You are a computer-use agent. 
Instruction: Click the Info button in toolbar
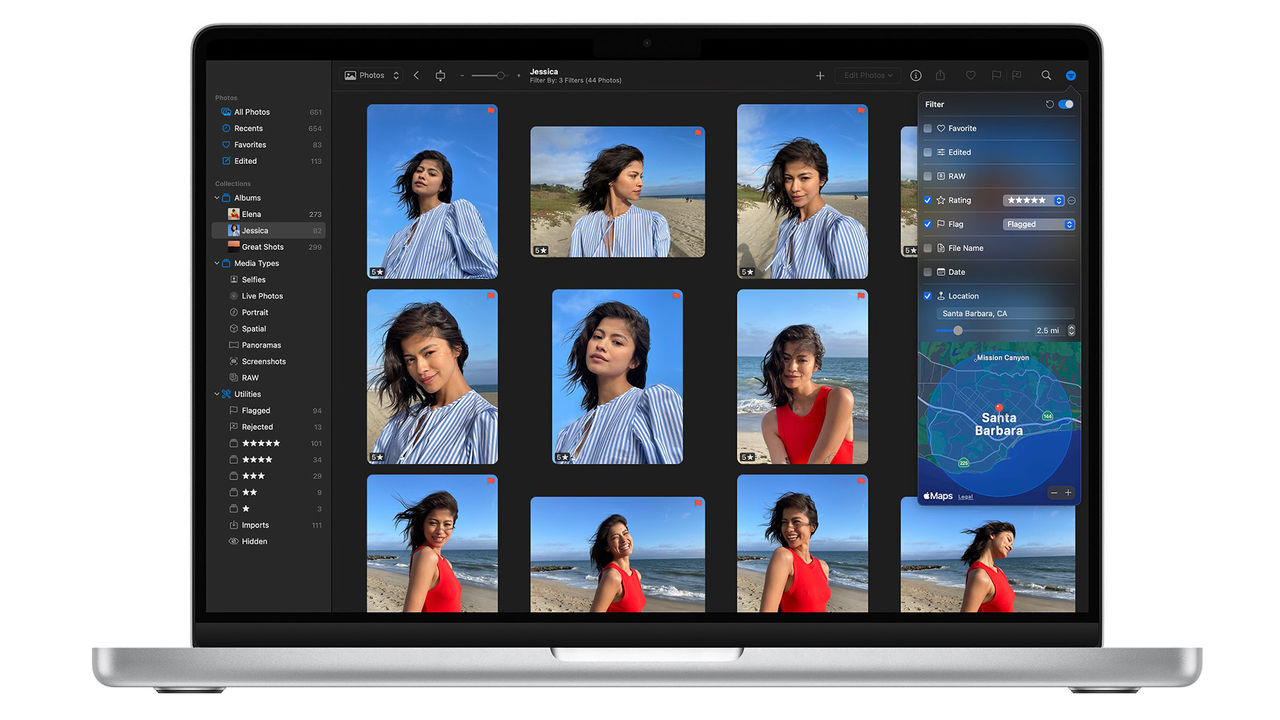coord(915,75)
